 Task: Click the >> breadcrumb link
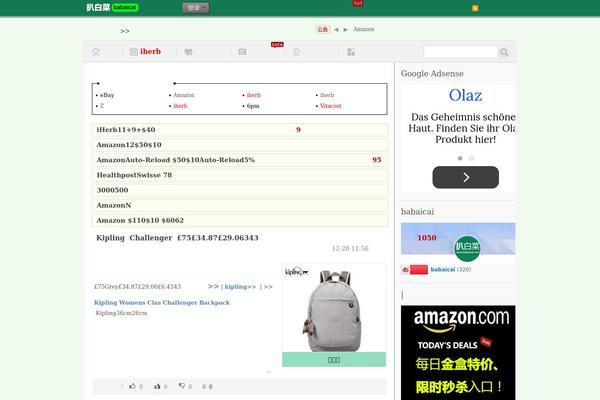(125, 31)
